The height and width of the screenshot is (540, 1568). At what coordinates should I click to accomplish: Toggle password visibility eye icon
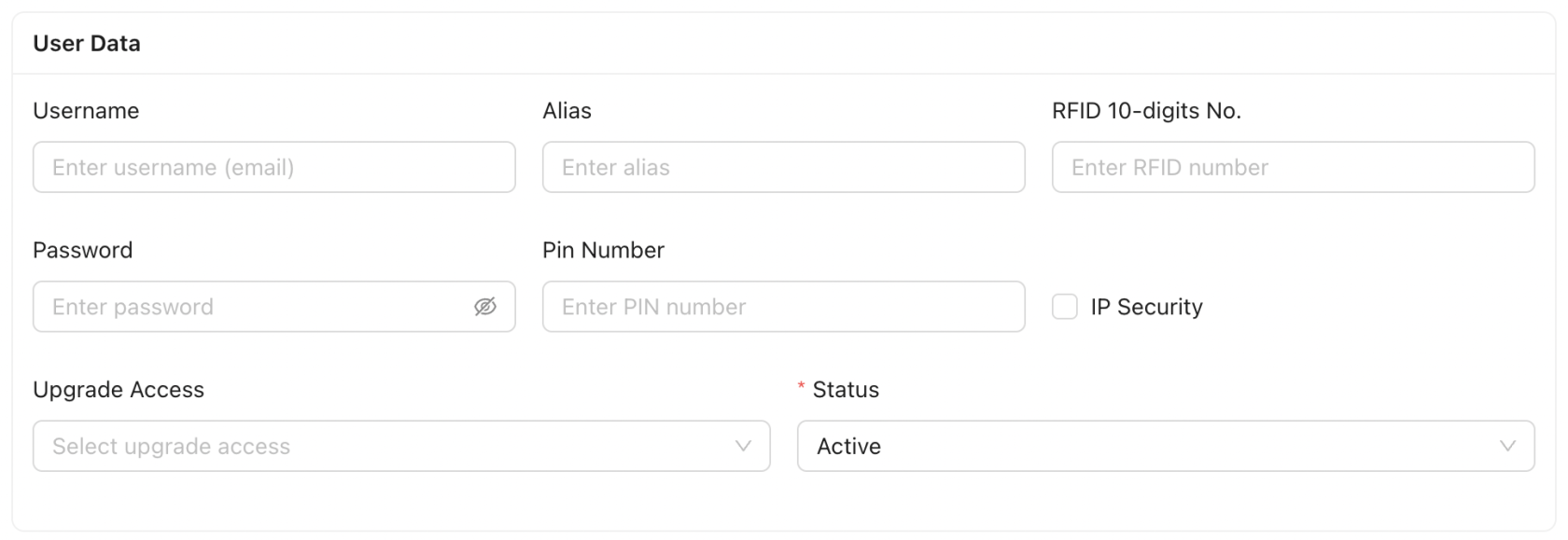tap(485, 307)
